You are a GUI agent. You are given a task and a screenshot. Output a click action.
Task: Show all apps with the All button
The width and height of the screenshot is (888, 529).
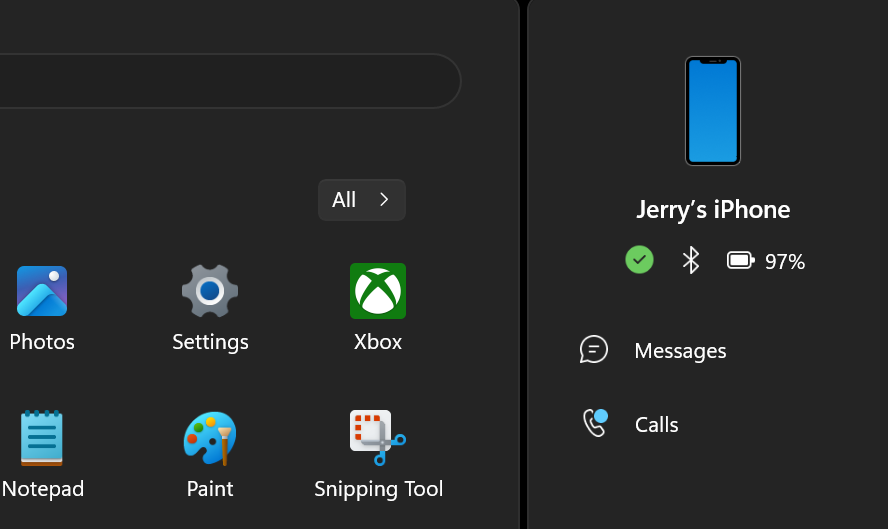tap(362, 200)
